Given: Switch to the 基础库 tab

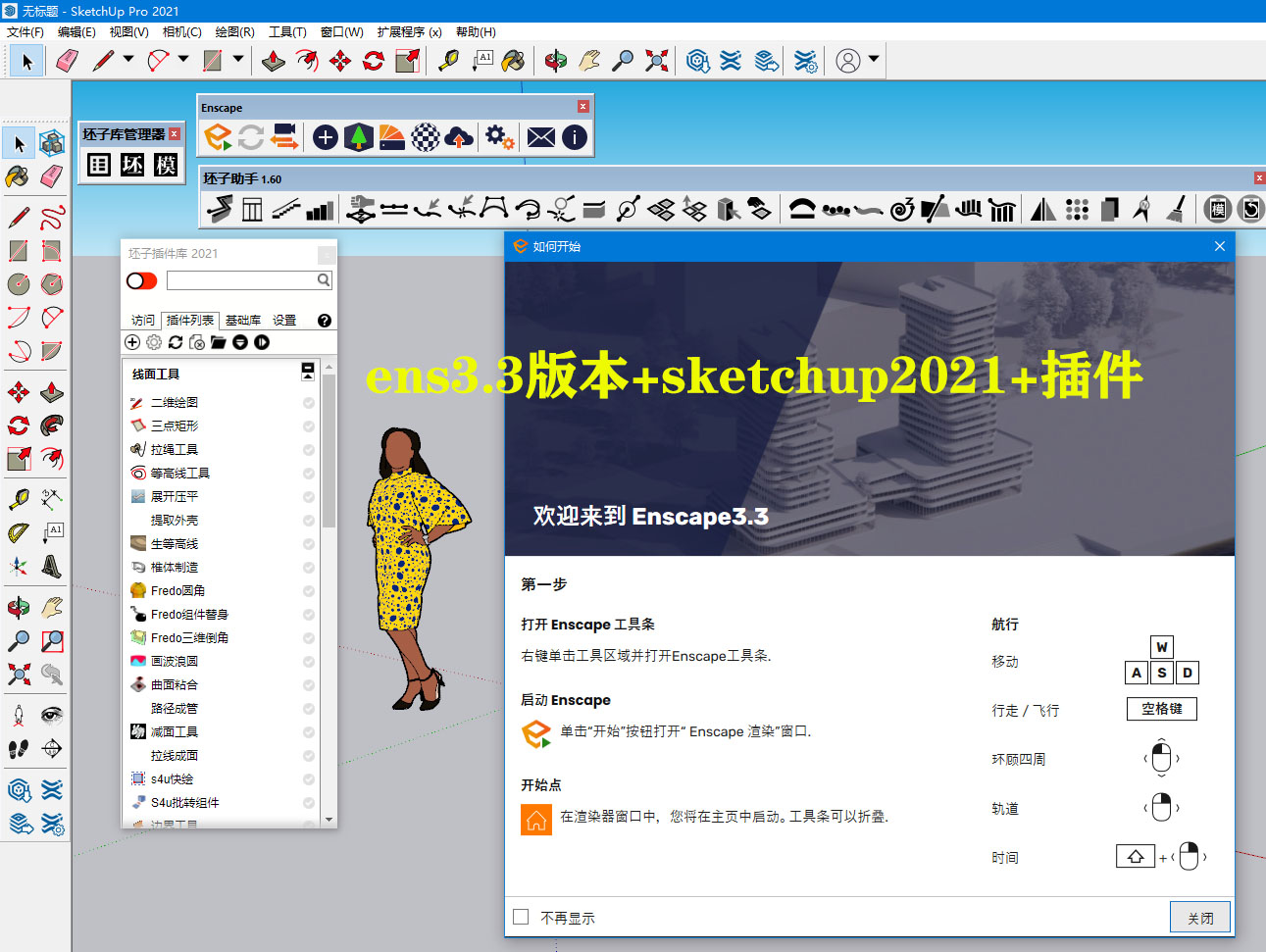Looking at the screenshot, I should (243, 321).
